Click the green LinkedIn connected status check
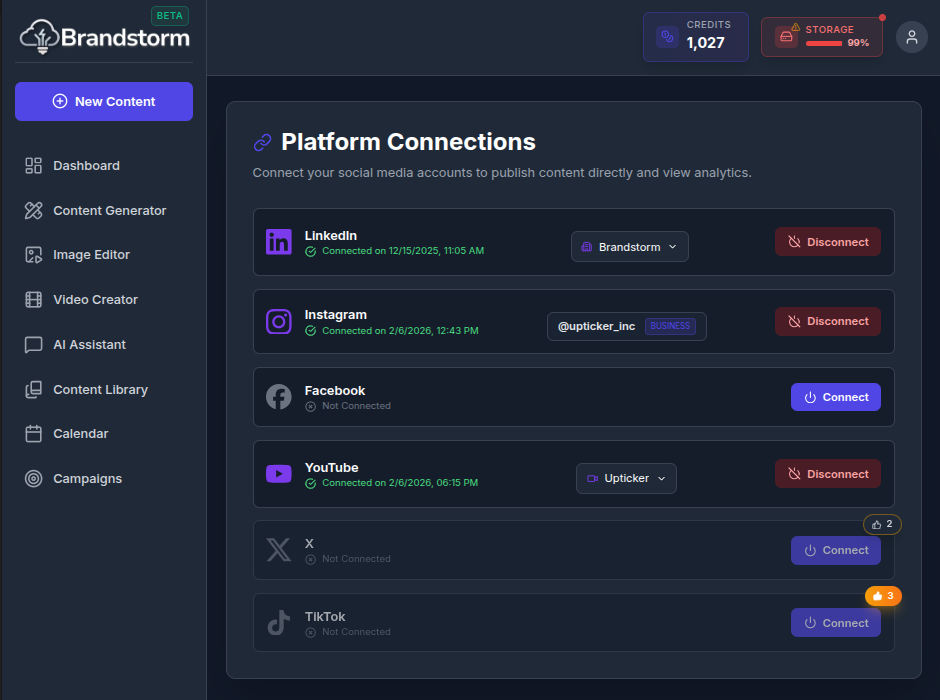This screenshot has height=700, width=940. [310, 251]
